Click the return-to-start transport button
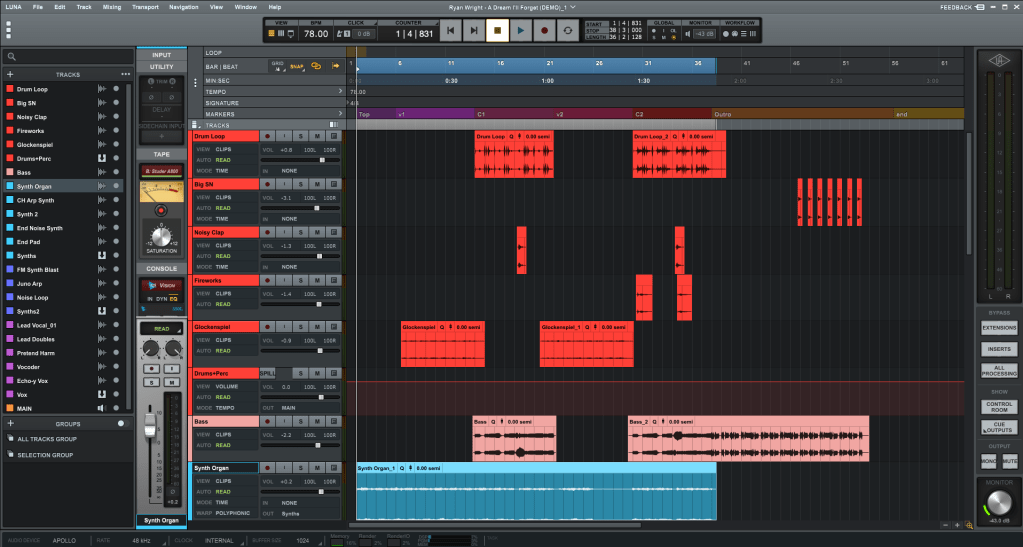 pos(451,31)
